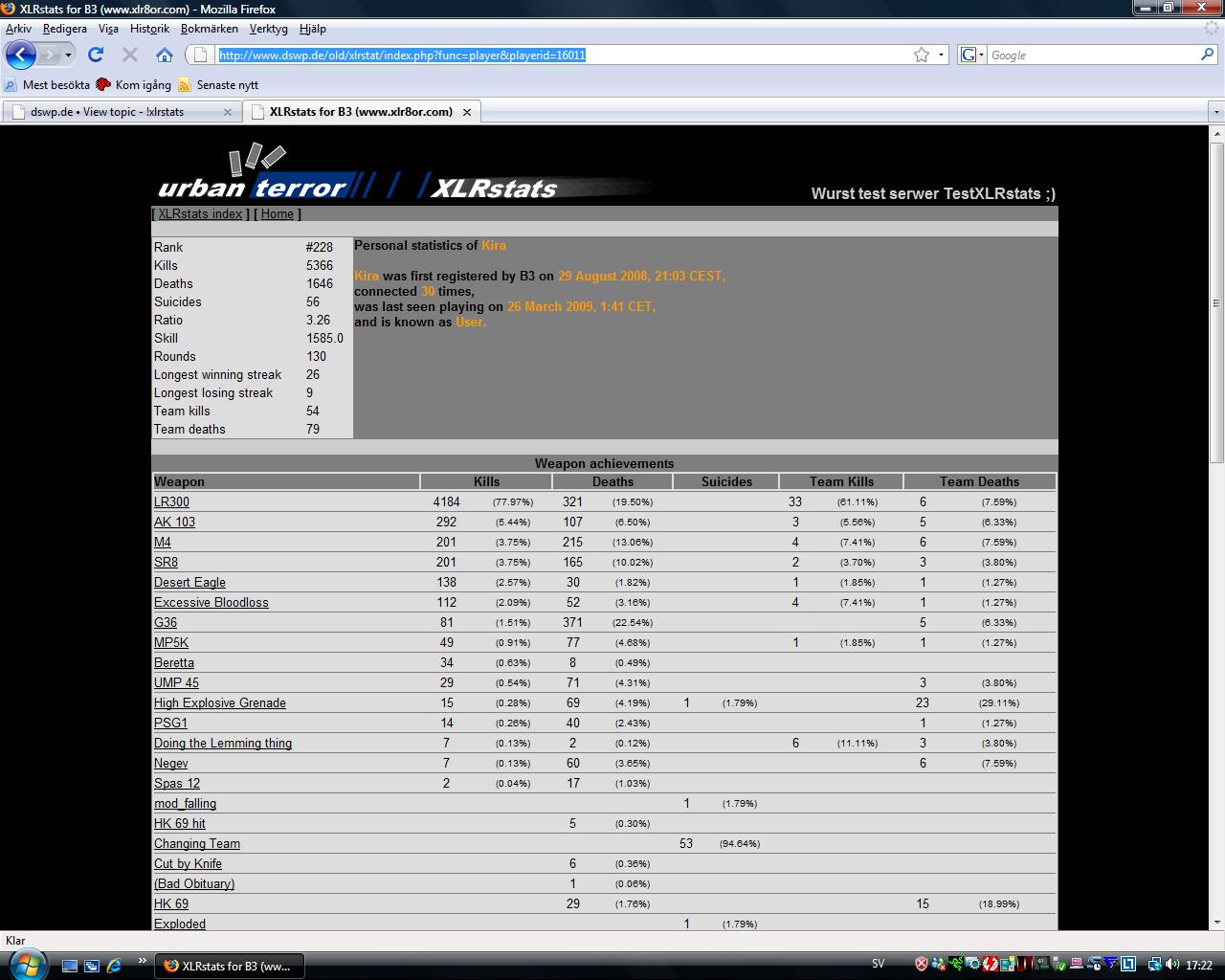1225x980 pixels.
Task: Click the Back navigation arrow
Action: click(20, 55)
